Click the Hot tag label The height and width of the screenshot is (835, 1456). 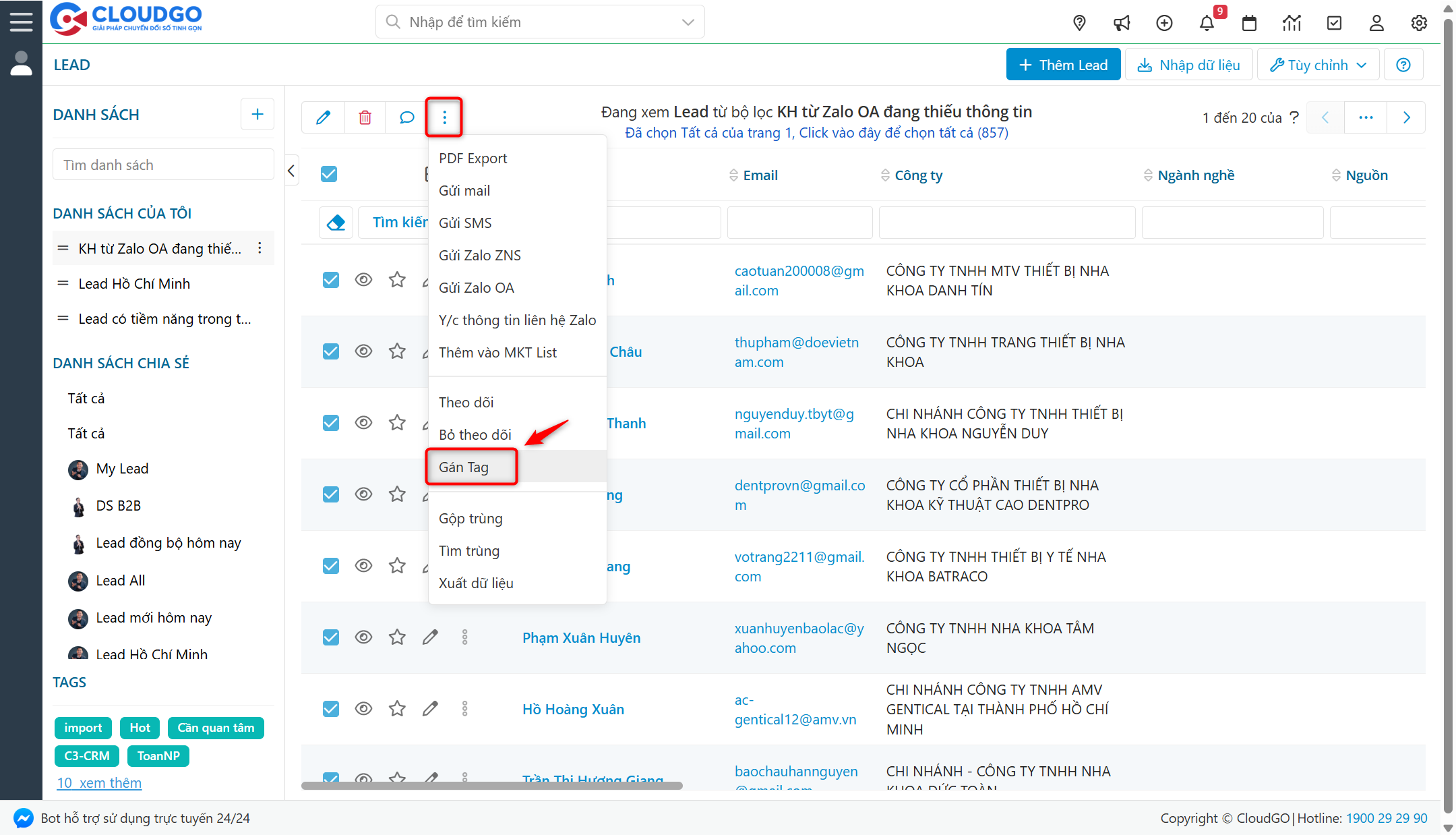tap(140, 727)
